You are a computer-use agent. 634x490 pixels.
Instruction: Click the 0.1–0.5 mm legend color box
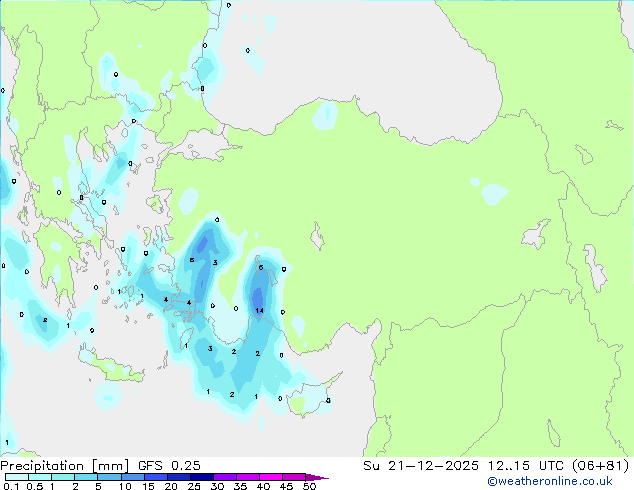(17, 477)
